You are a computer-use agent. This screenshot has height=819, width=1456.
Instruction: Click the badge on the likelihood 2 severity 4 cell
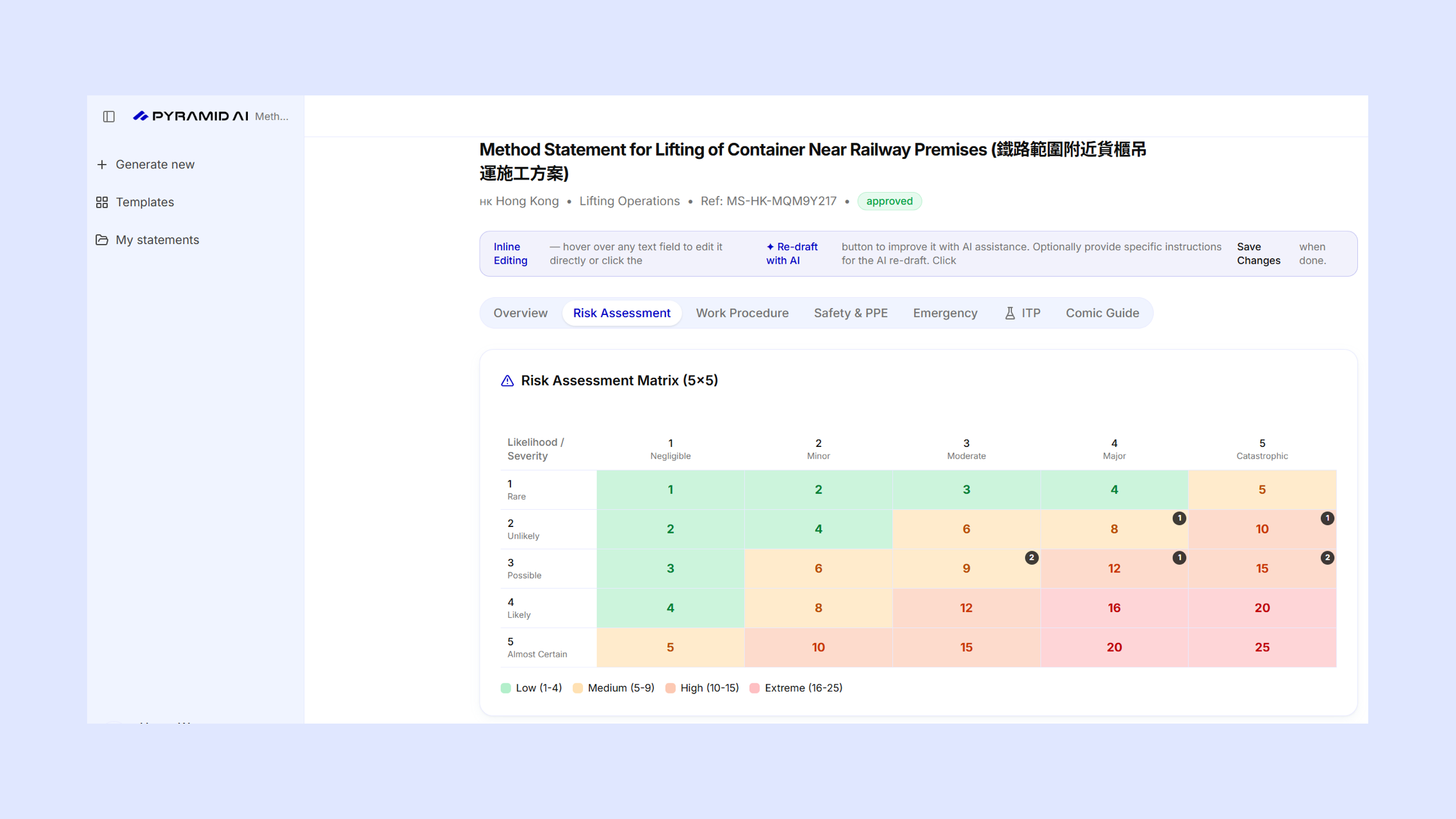[x=1179, y=518]
